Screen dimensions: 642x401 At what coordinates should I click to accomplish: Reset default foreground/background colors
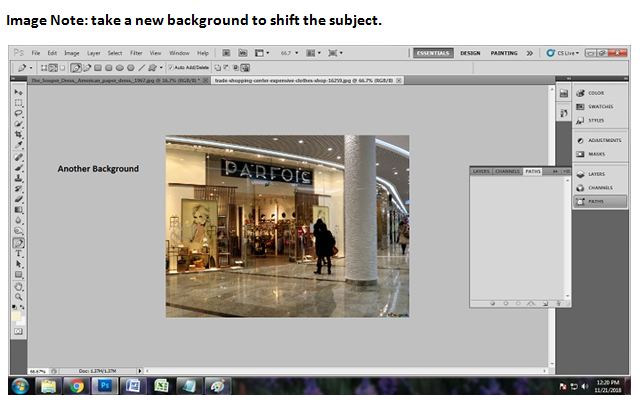(14, 307)
